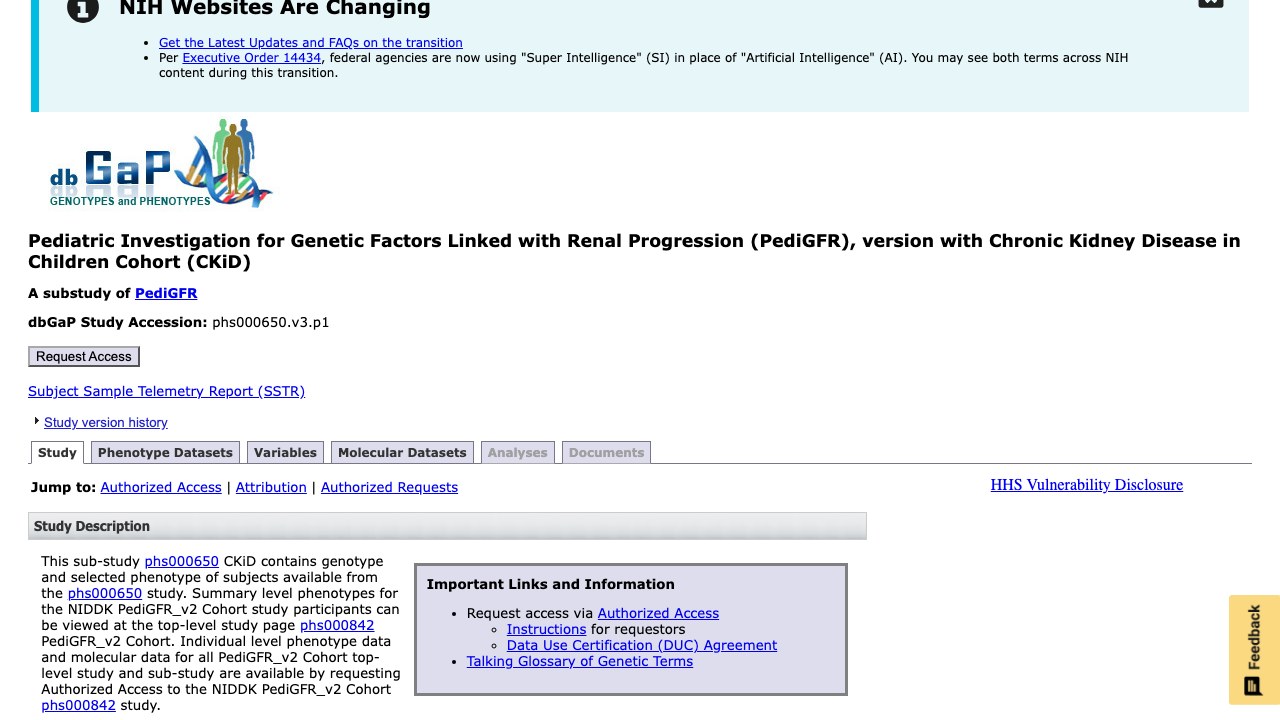Click the info icon beside NIH Websites Are Changing
The width and height of the screenshot is (1280, 720).
[83, 9]
